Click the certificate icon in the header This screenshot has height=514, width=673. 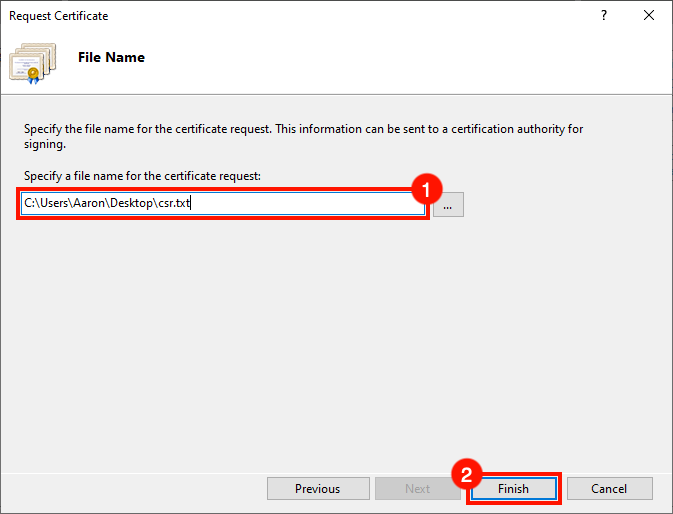point(33,62)
